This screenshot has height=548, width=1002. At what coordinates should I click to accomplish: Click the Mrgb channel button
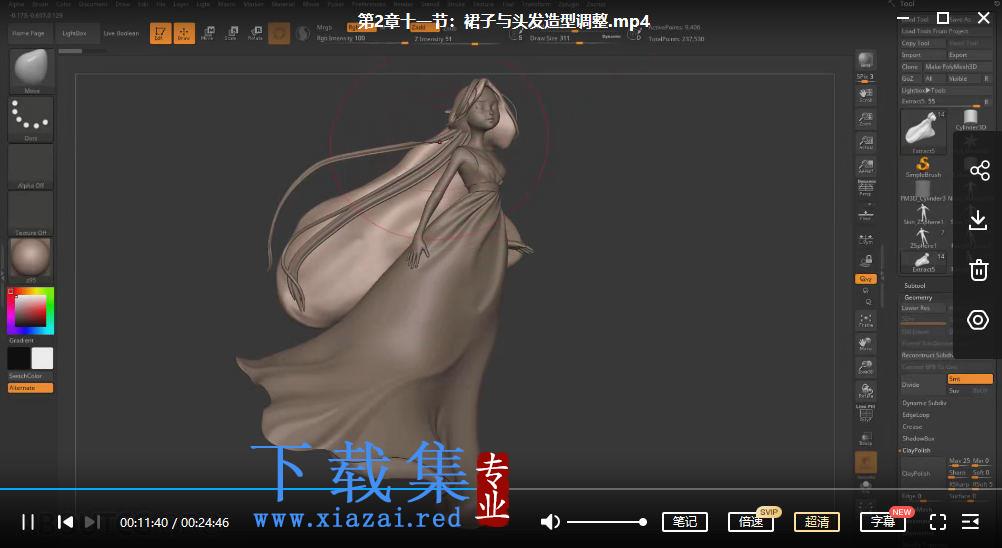(x=325, y=27)
